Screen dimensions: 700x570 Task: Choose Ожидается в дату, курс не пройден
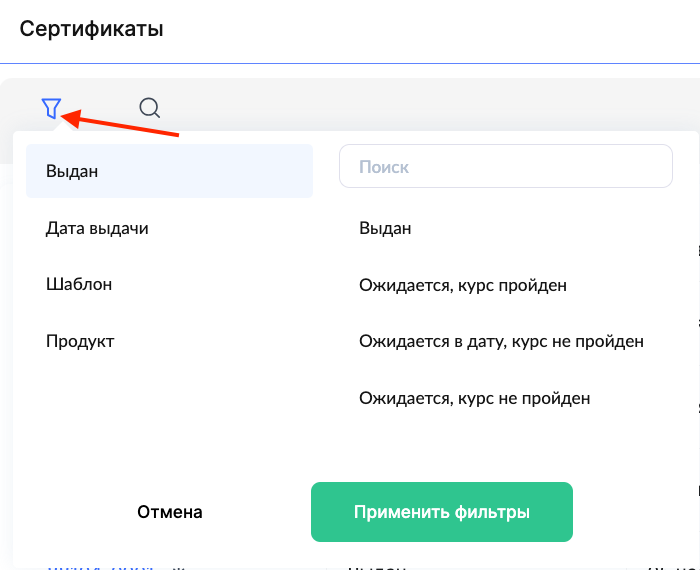point(501,341)
